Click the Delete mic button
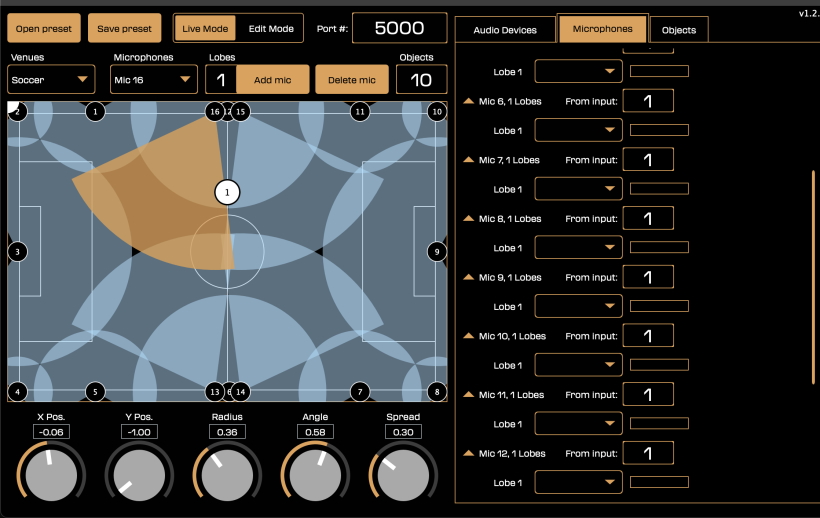This screenshot has height=518, width=820. pyautogui.click(x=352, y=79)
